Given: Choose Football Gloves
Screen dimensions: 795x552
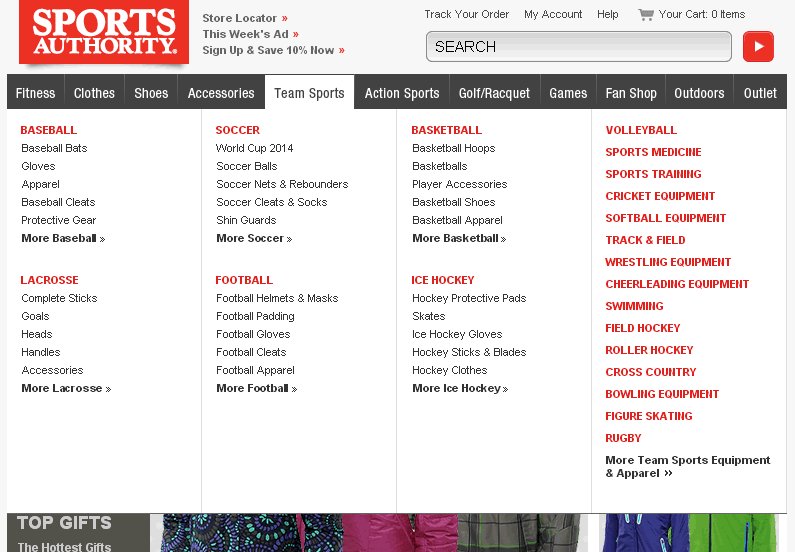Looking at the screenshot, I should pyautogui.click(x=254, y=335).
